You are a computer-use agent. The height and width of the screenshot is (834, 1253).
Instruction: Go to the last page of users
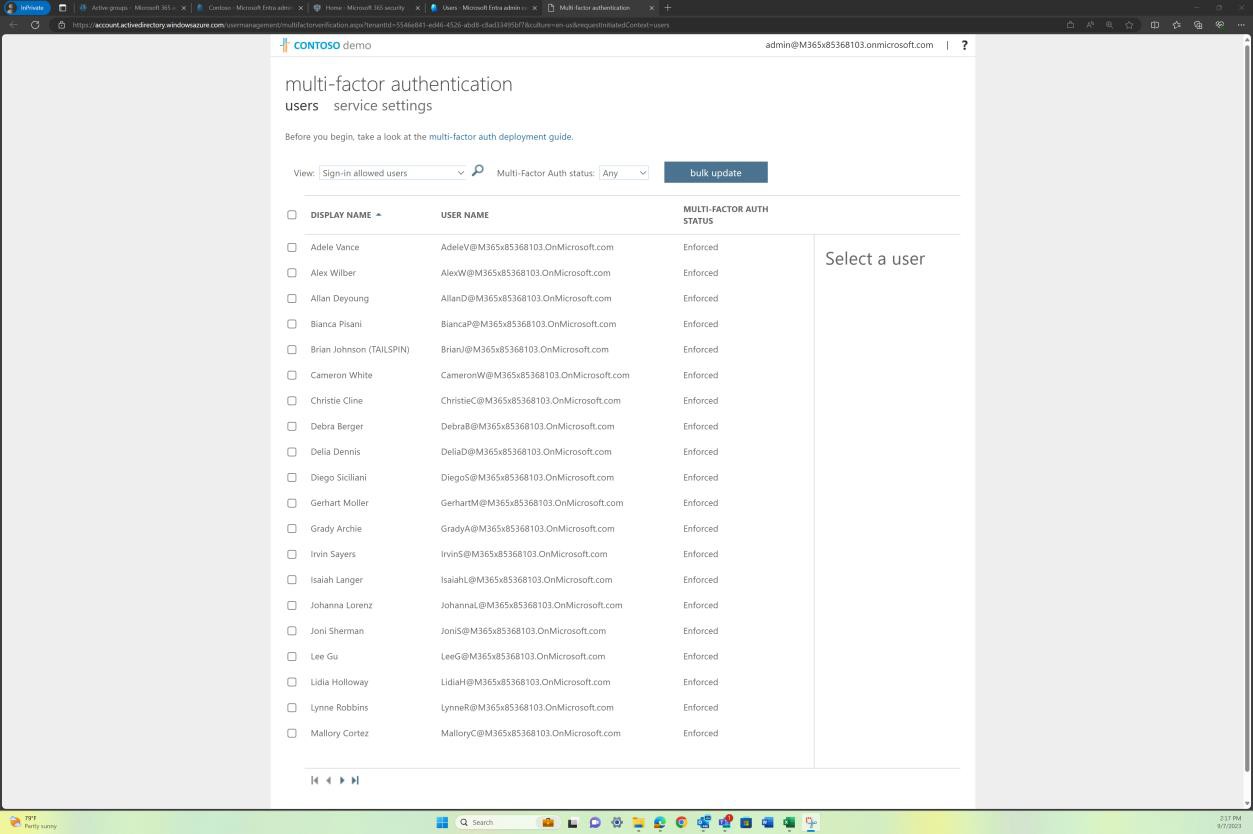355,780
